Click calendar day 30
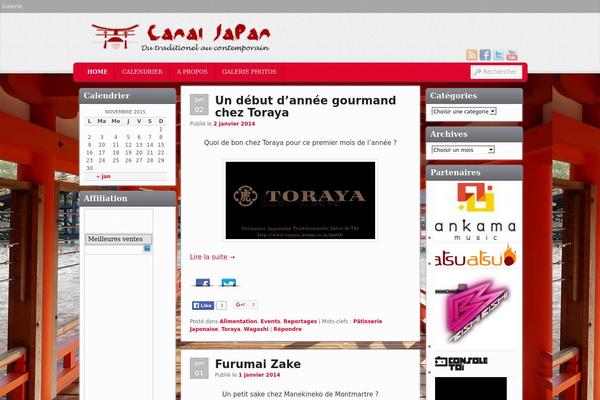This screenshot has height=400, width=600. tap(90, 168)
